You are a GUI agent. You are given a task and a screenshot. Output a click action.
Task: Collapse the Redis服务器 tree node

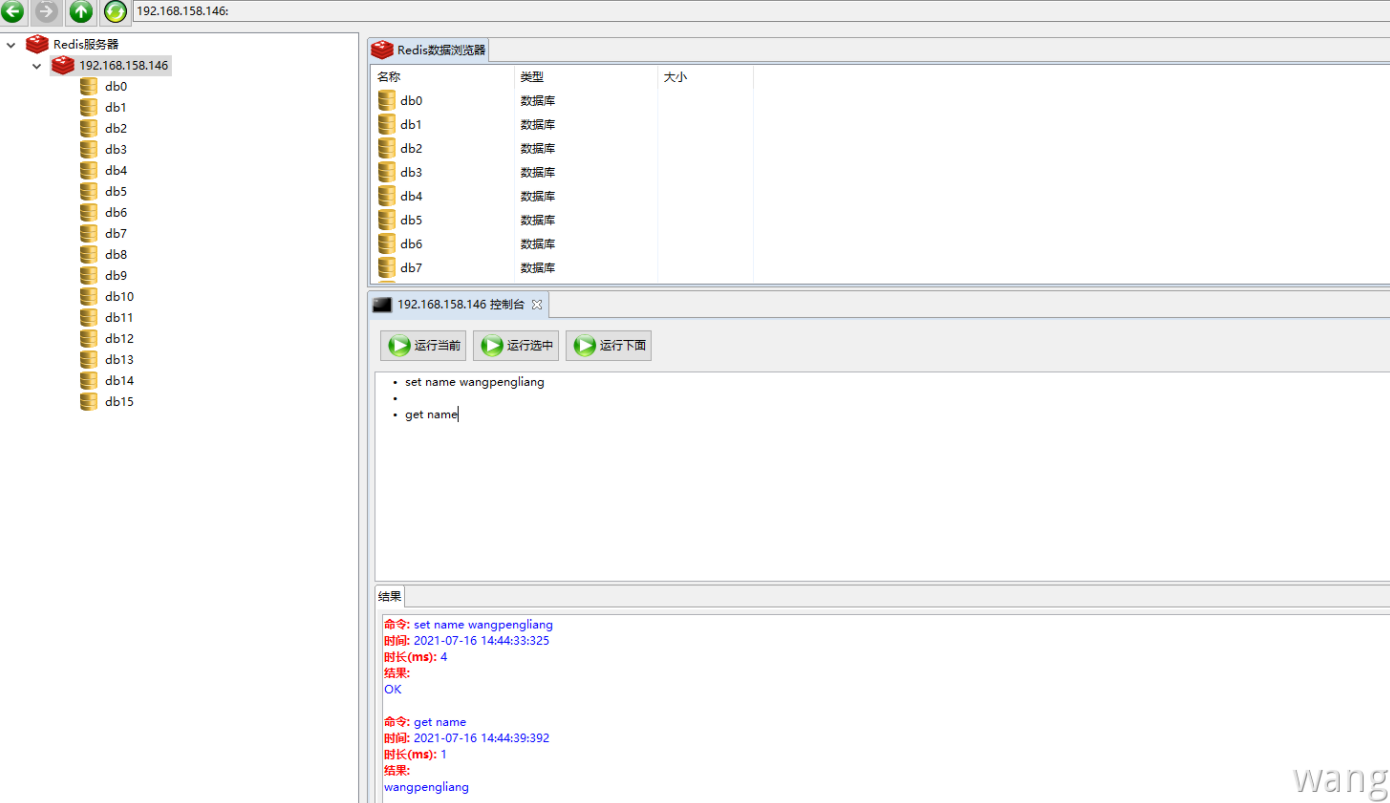[x=11, y=45]
